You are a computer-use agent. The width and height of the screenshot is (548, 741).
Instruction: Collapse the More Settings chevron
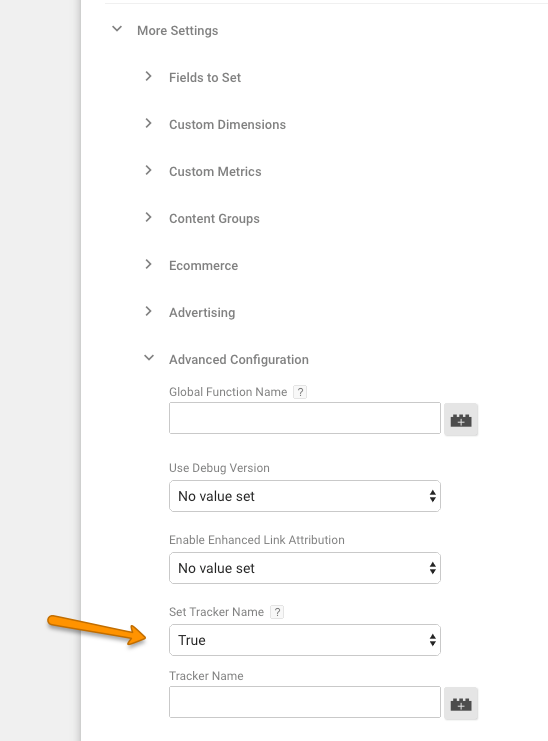pos(117,29)
